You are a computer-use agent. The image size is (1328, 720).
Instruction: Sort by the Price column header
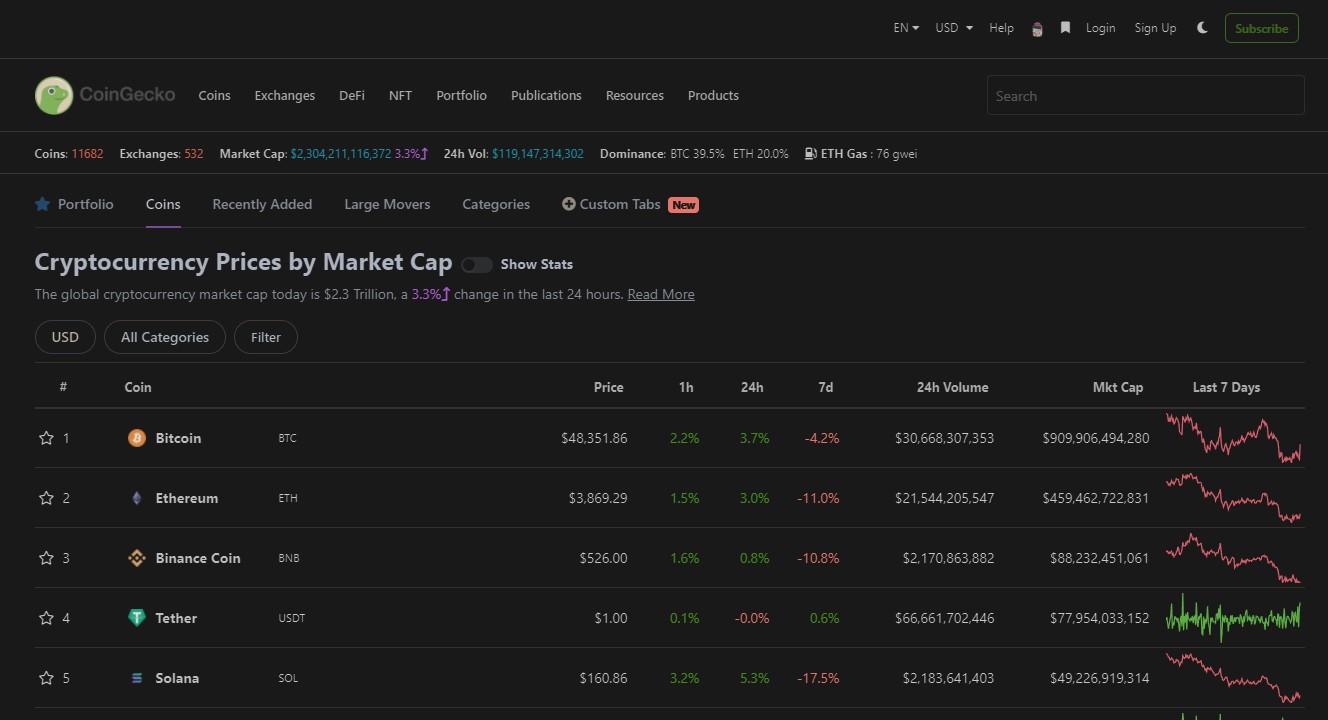608,387
